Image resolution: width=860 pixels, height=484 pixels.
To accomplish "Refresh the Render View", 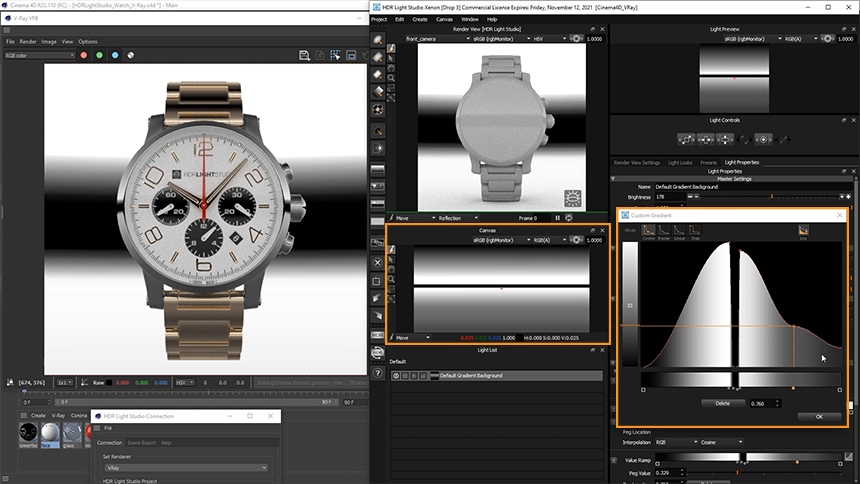I will tap(569, 218).
